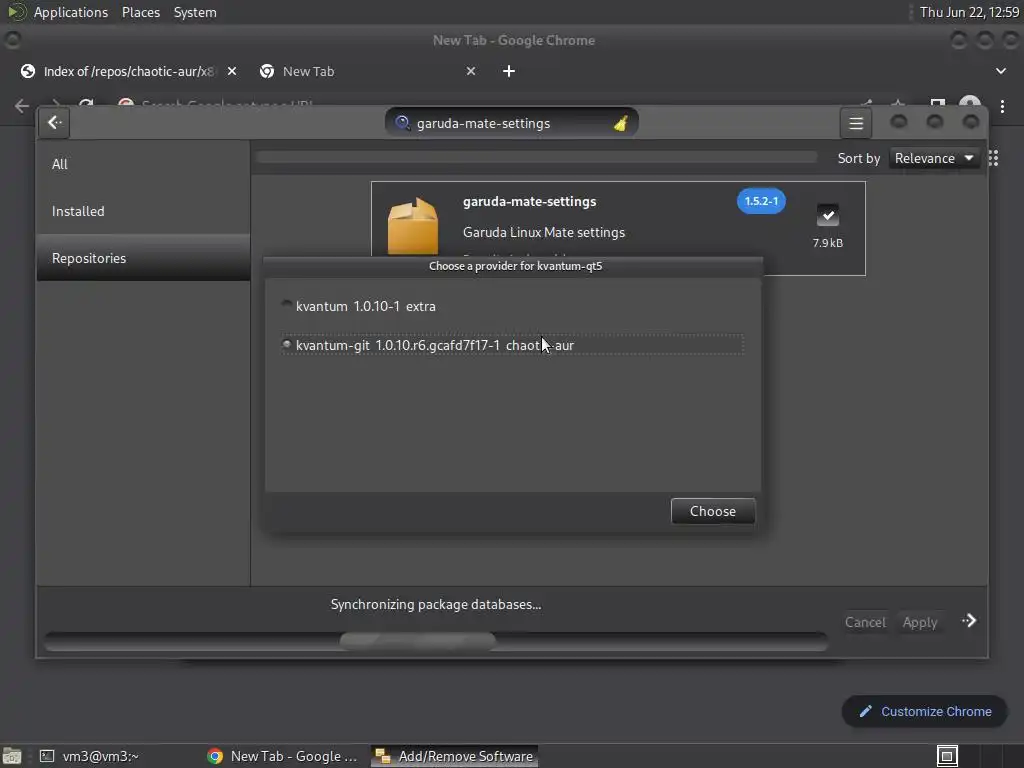1024x768 pixels.
Task: Click the Choose button in the provider dialog
Action: (x=712, y=511)
